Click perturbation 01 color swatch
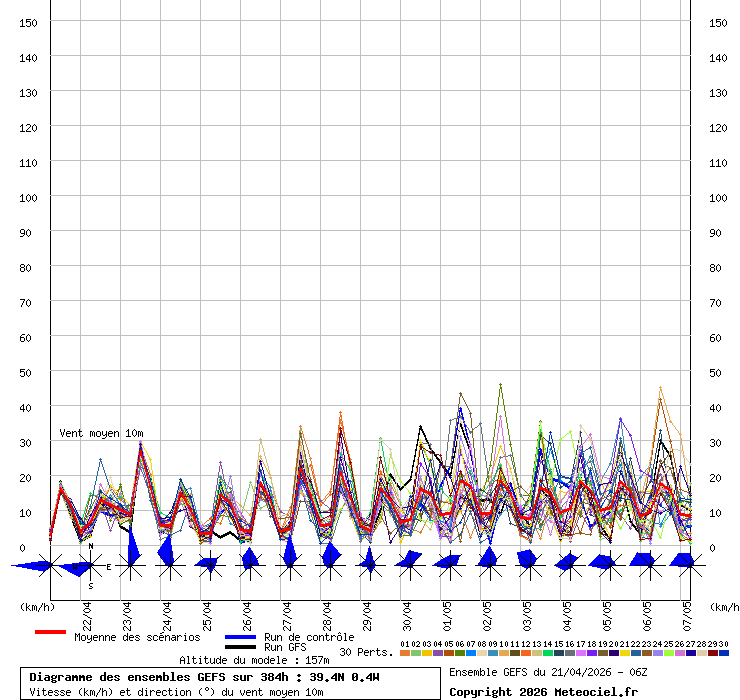 coord(405,653)
